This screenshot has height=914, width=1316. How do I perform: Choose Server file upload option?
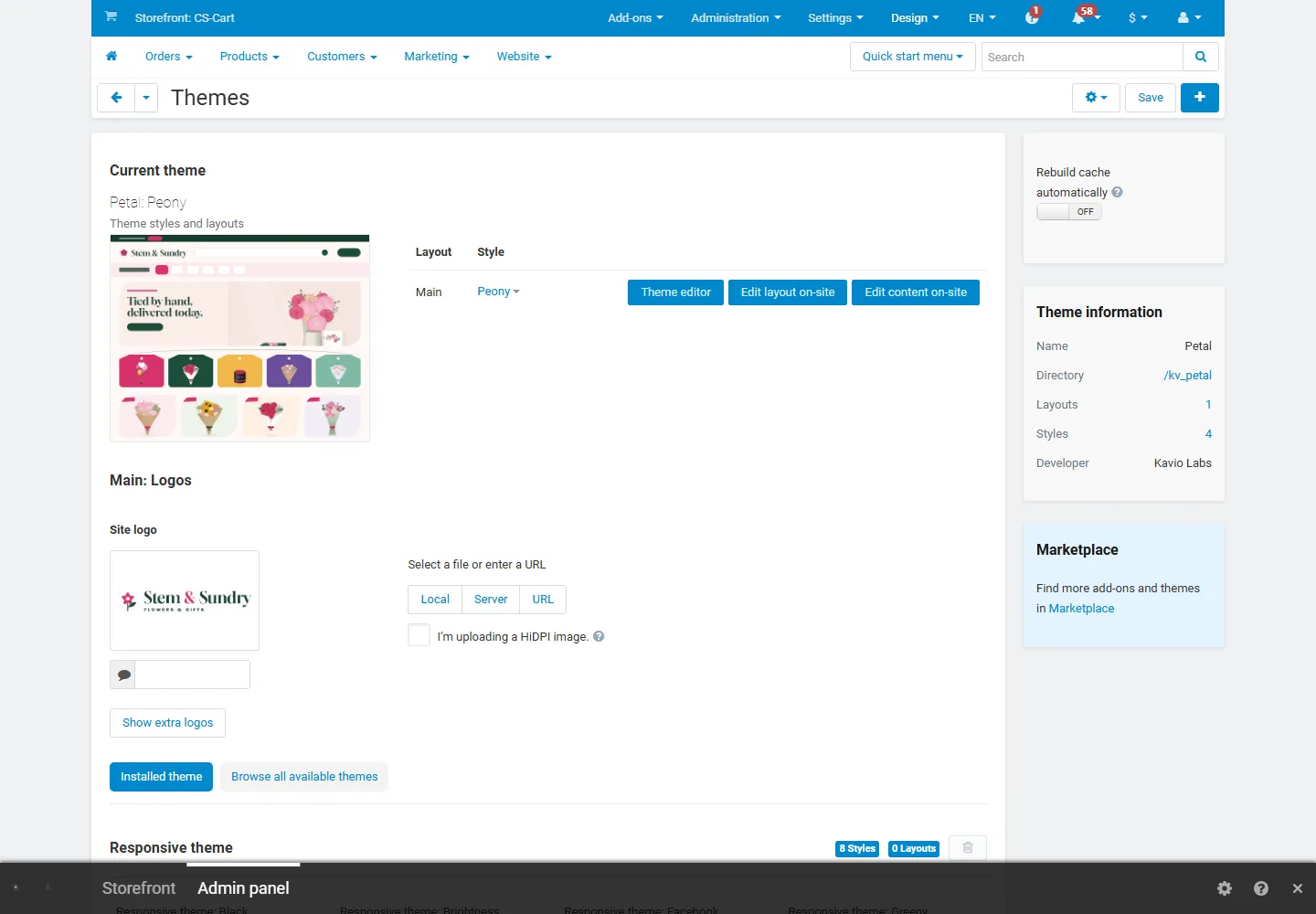pos(491,600)
